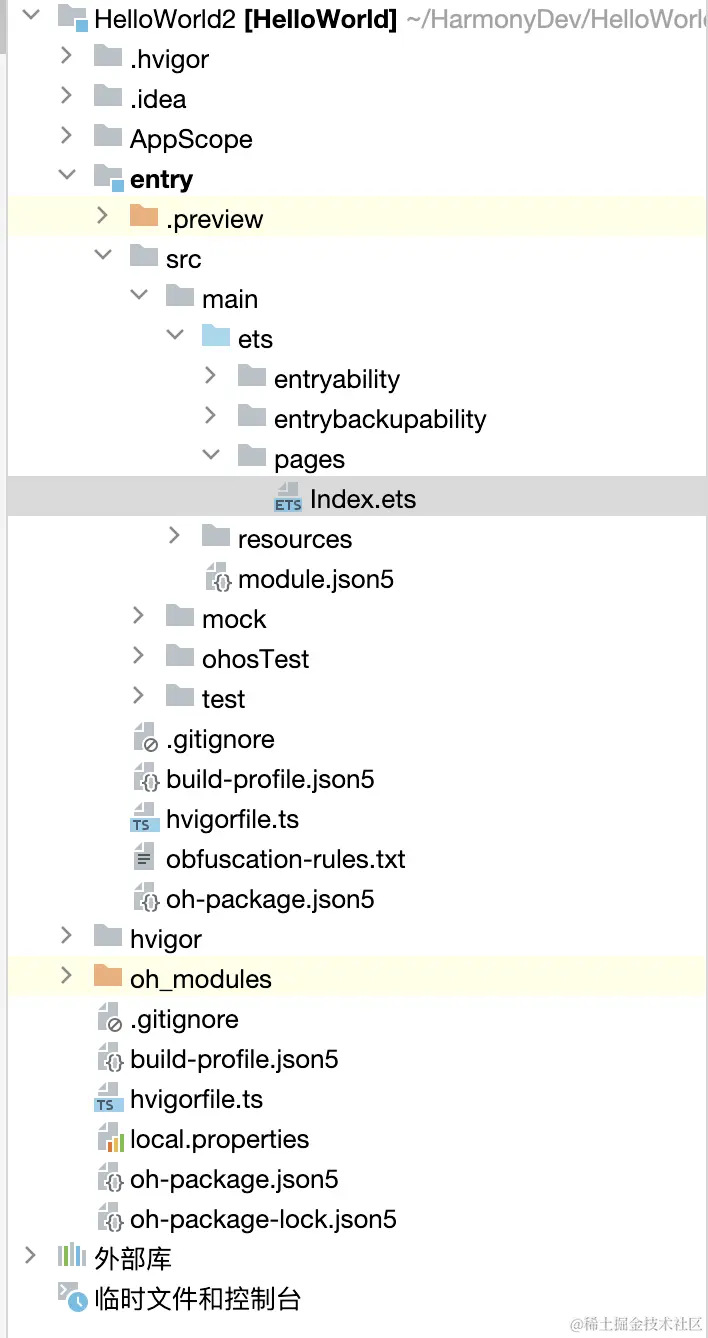Image resolution: width=708 pixels, height=1338 pixels.
Task: Select the entrybackupability folder
Action: tap(380, 419)
